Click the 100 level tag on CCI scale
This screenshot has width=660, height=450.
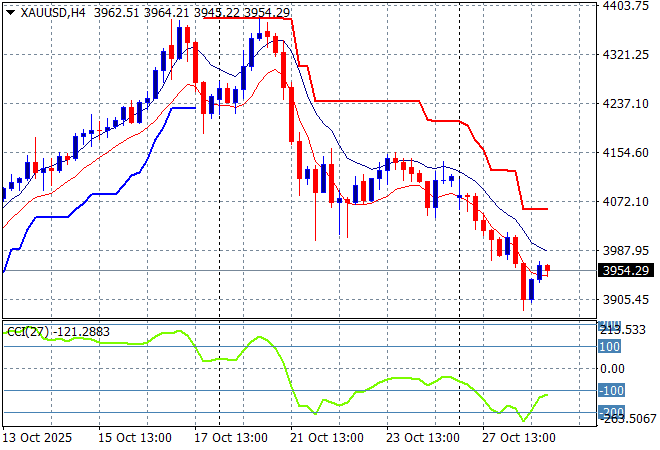coord(610,346)
